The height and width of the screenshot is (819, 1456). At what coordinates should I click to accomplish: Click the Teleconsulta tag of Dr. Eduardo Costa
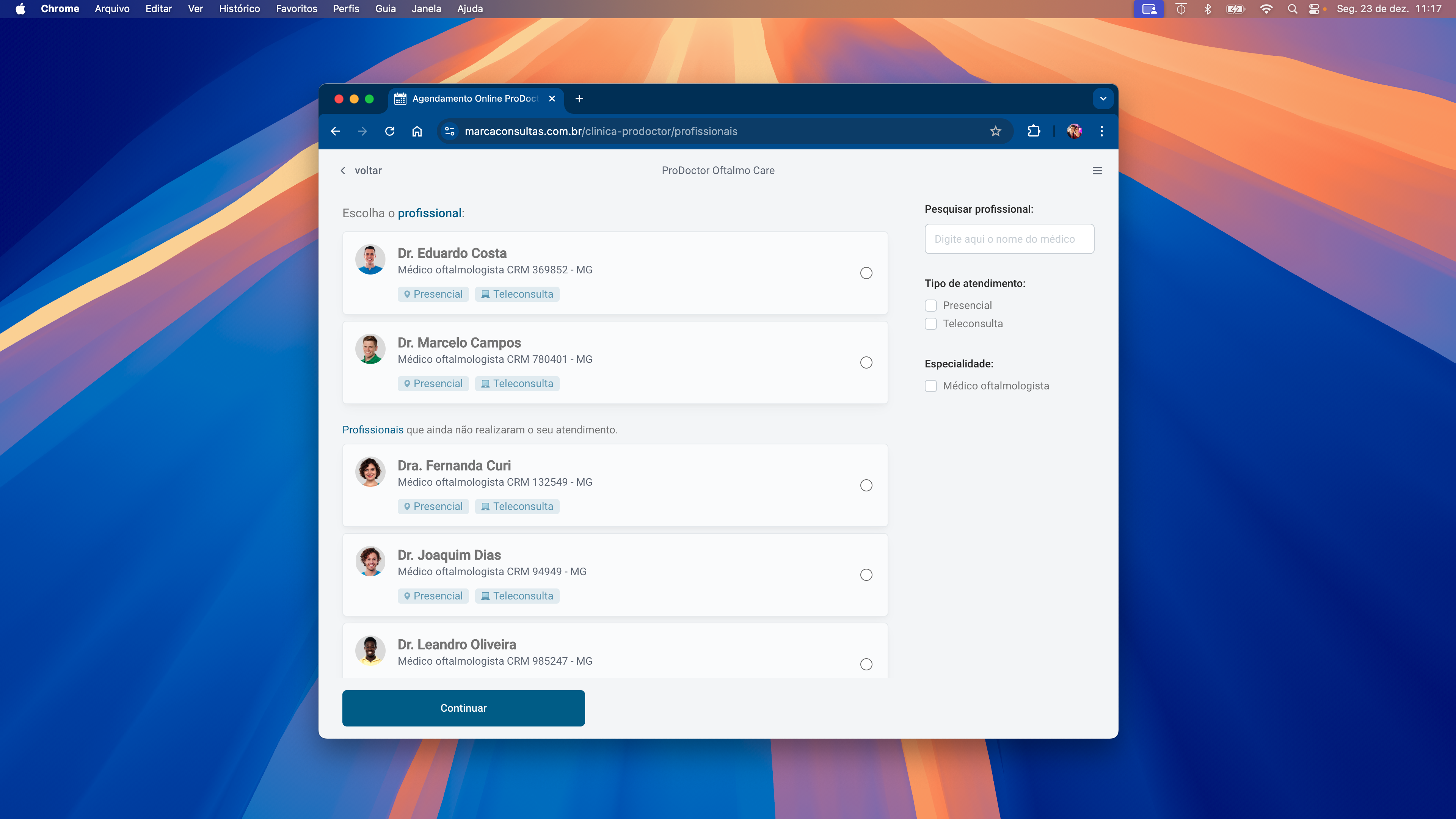[x=517, y=294]
